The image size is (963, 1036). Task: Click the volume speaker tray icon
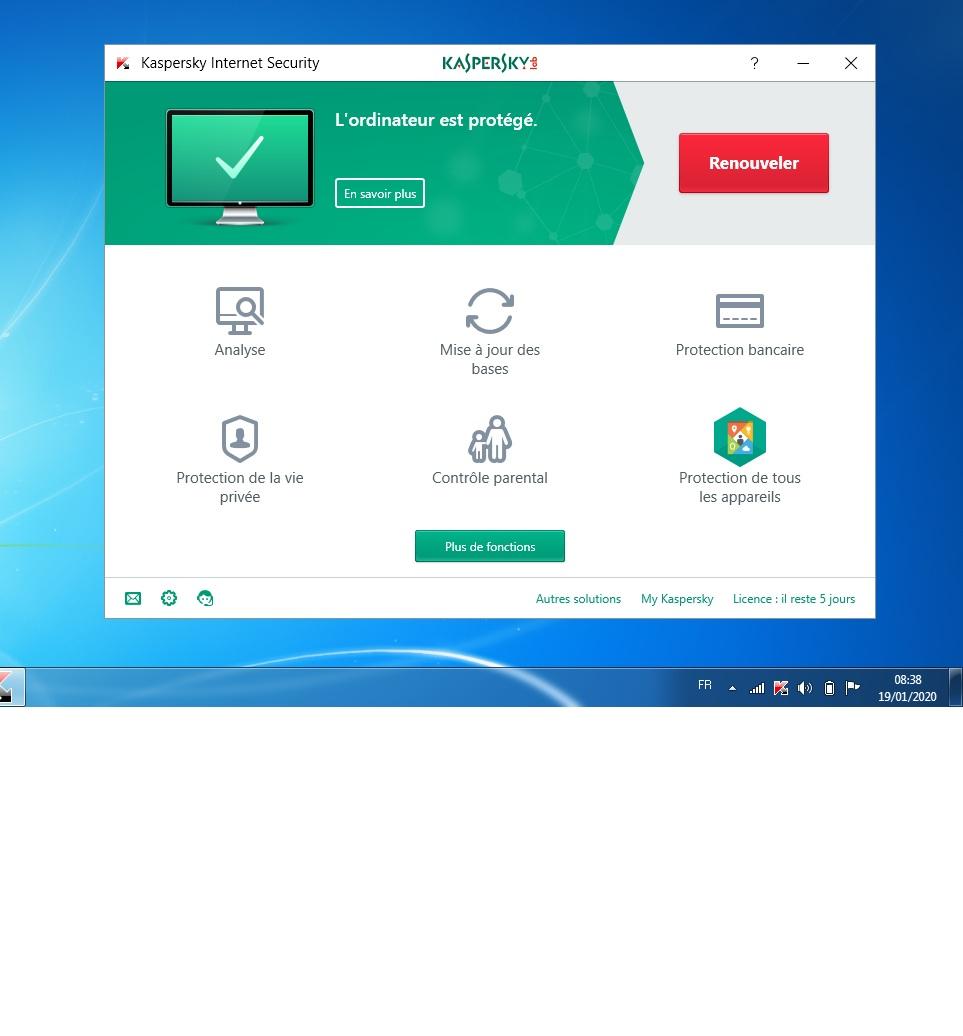(804, 688)
